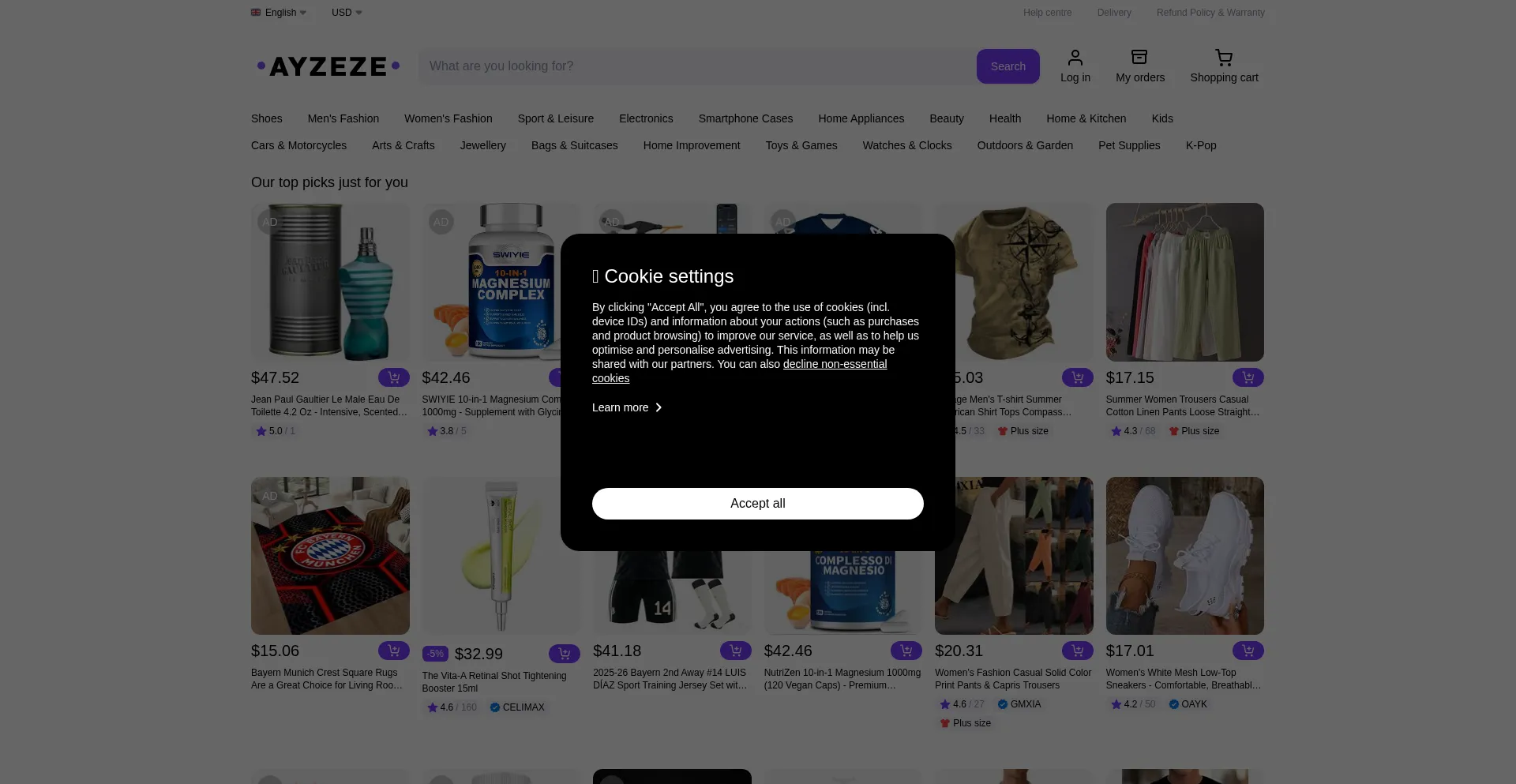This screenshot has width=1516, height=784.
Task: Open Sport & Leisure category
Action: pyautogui.click(x=556, y=118)
